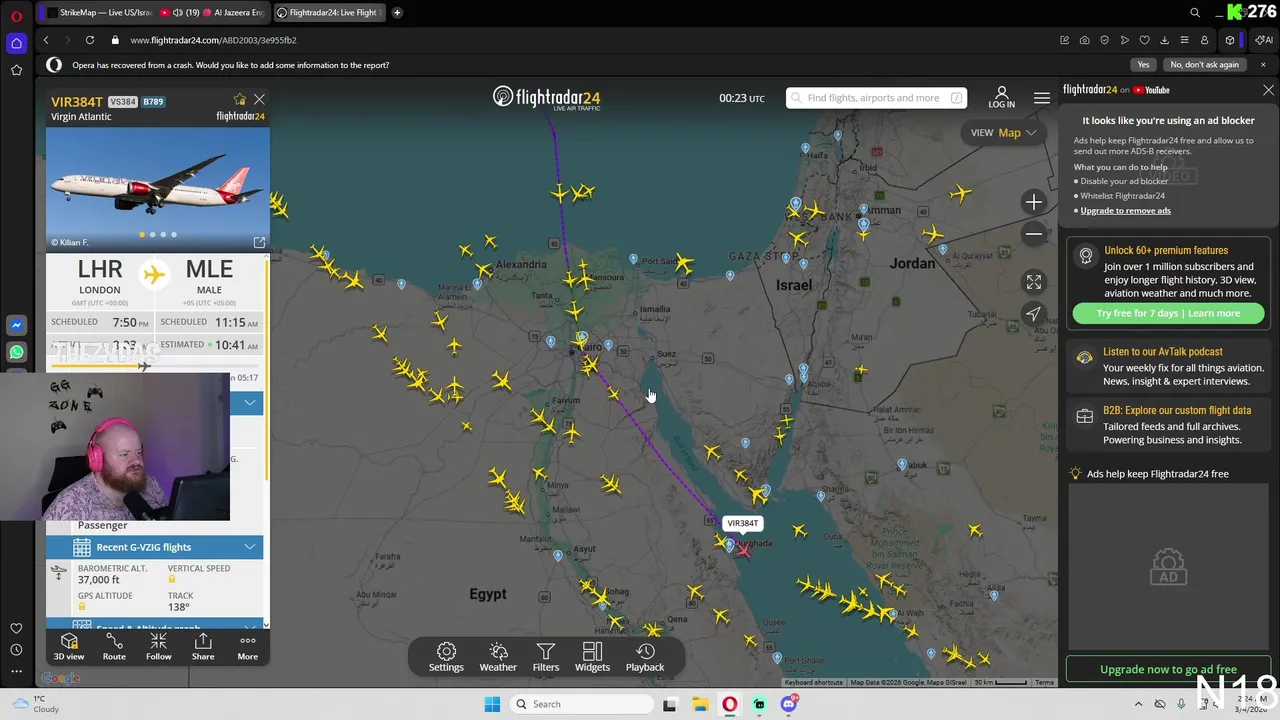Open Opera snapshot camera icon

(1085, 40)
